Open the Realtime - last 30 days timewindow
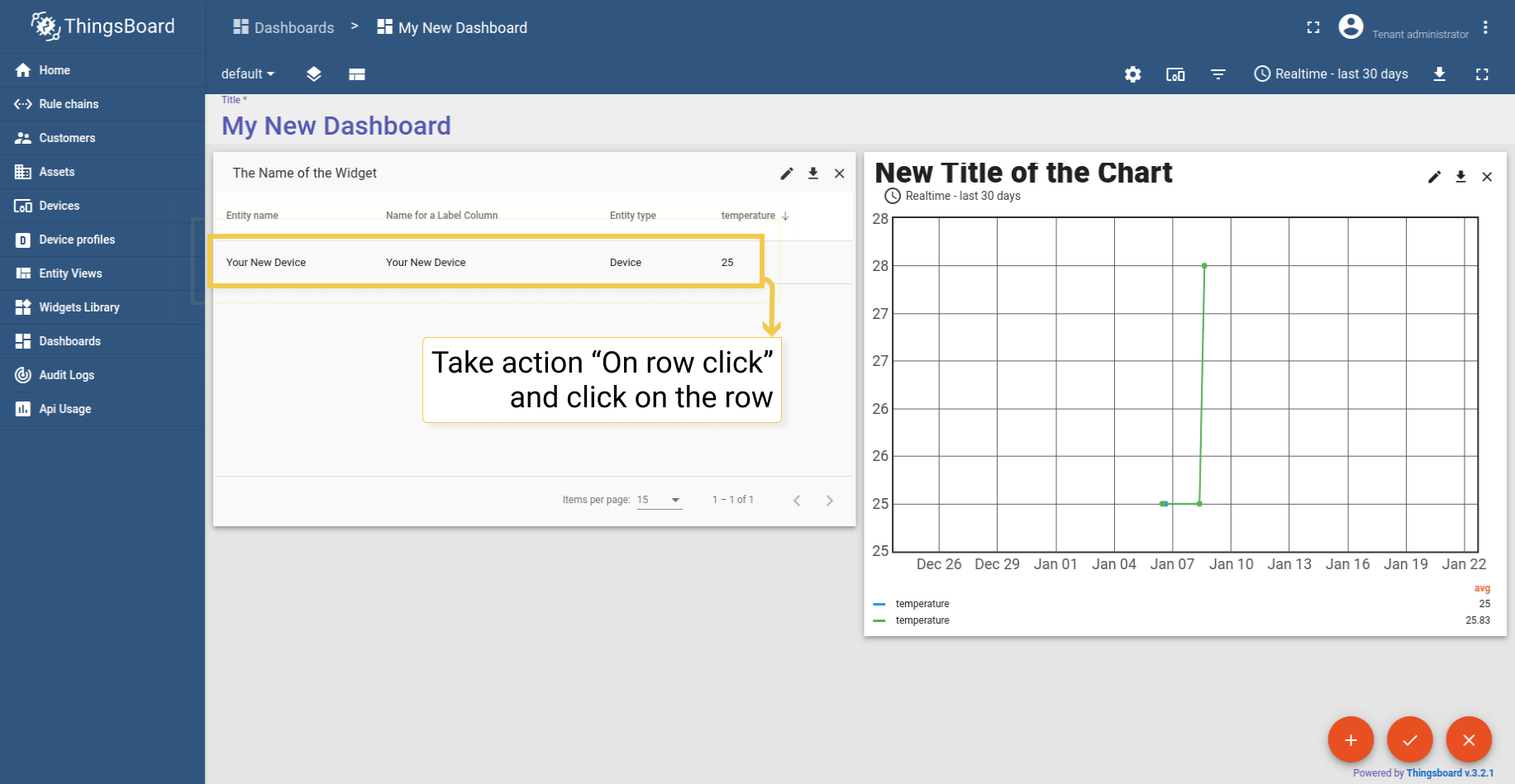The image size is (1515, 784). [x=1331, y=74]
